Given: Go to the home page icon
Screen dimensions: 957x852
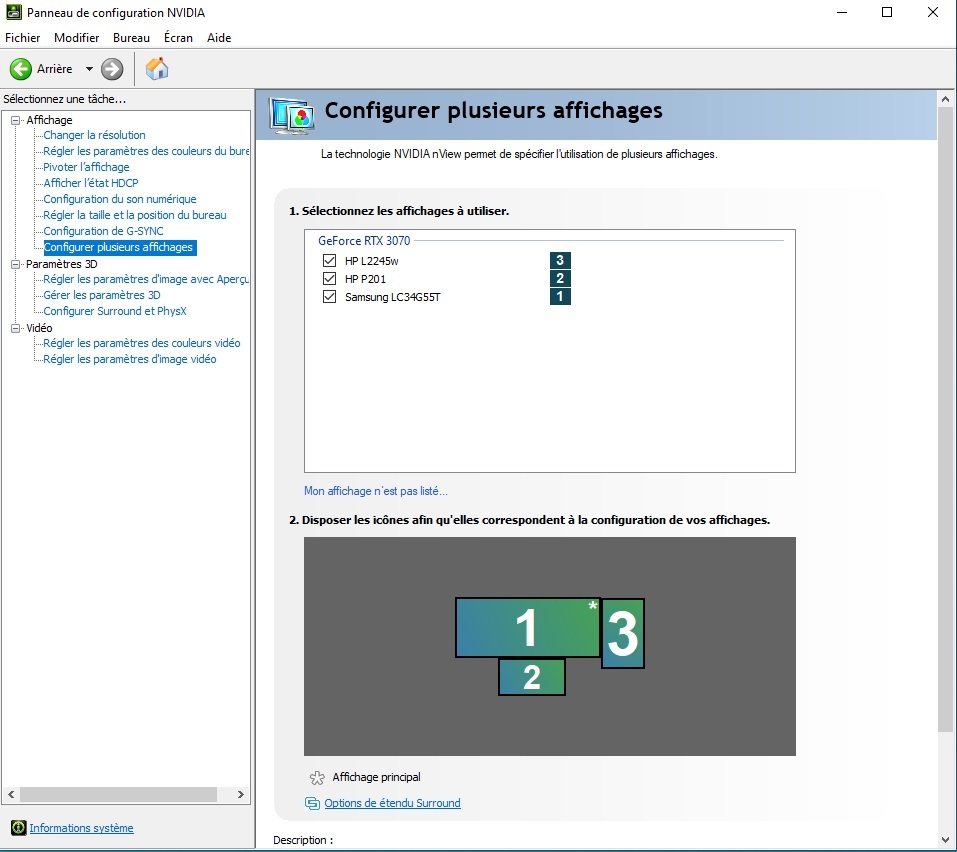Looking at the screenshot, I should 157,68.
